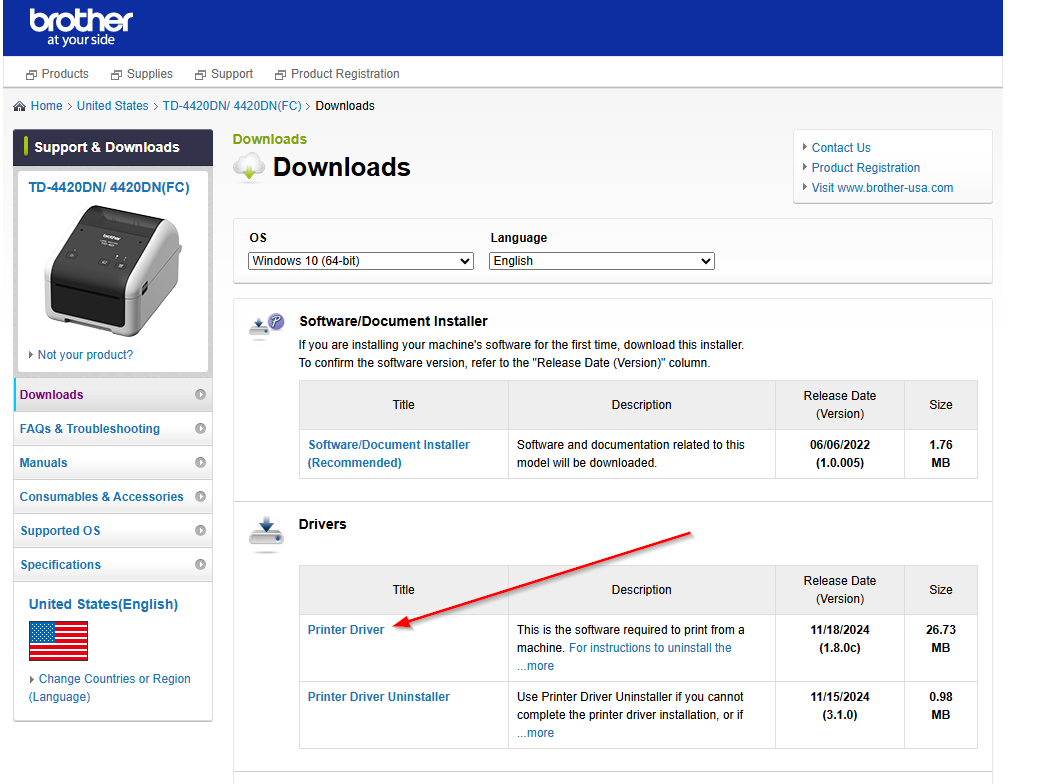Viewport: 1063px width, 784px height.
Task: Download Software/Document Installer (Recommended)
Action: 388,454
